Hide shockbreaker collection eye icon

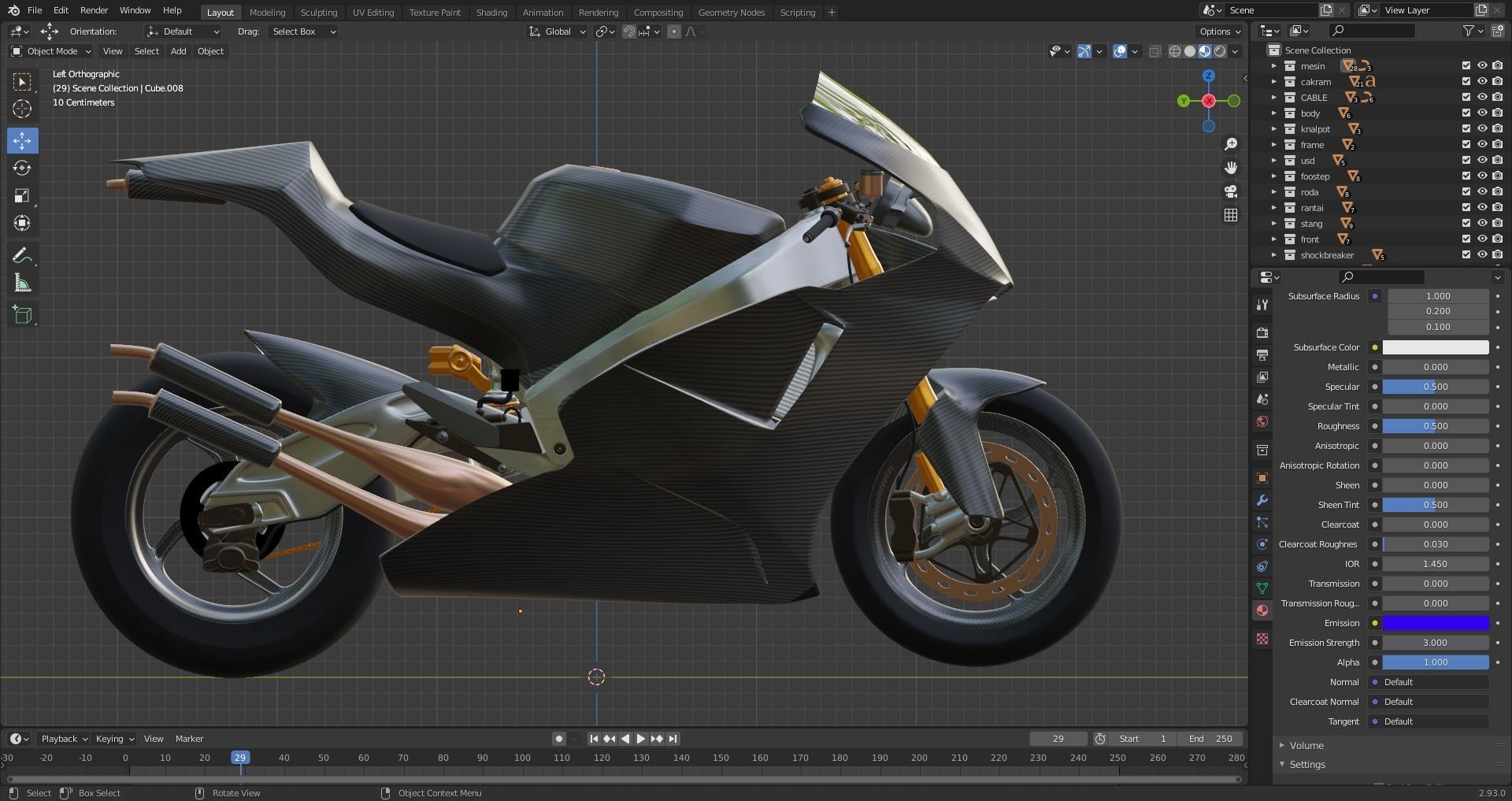click(x=1482, y=255)
